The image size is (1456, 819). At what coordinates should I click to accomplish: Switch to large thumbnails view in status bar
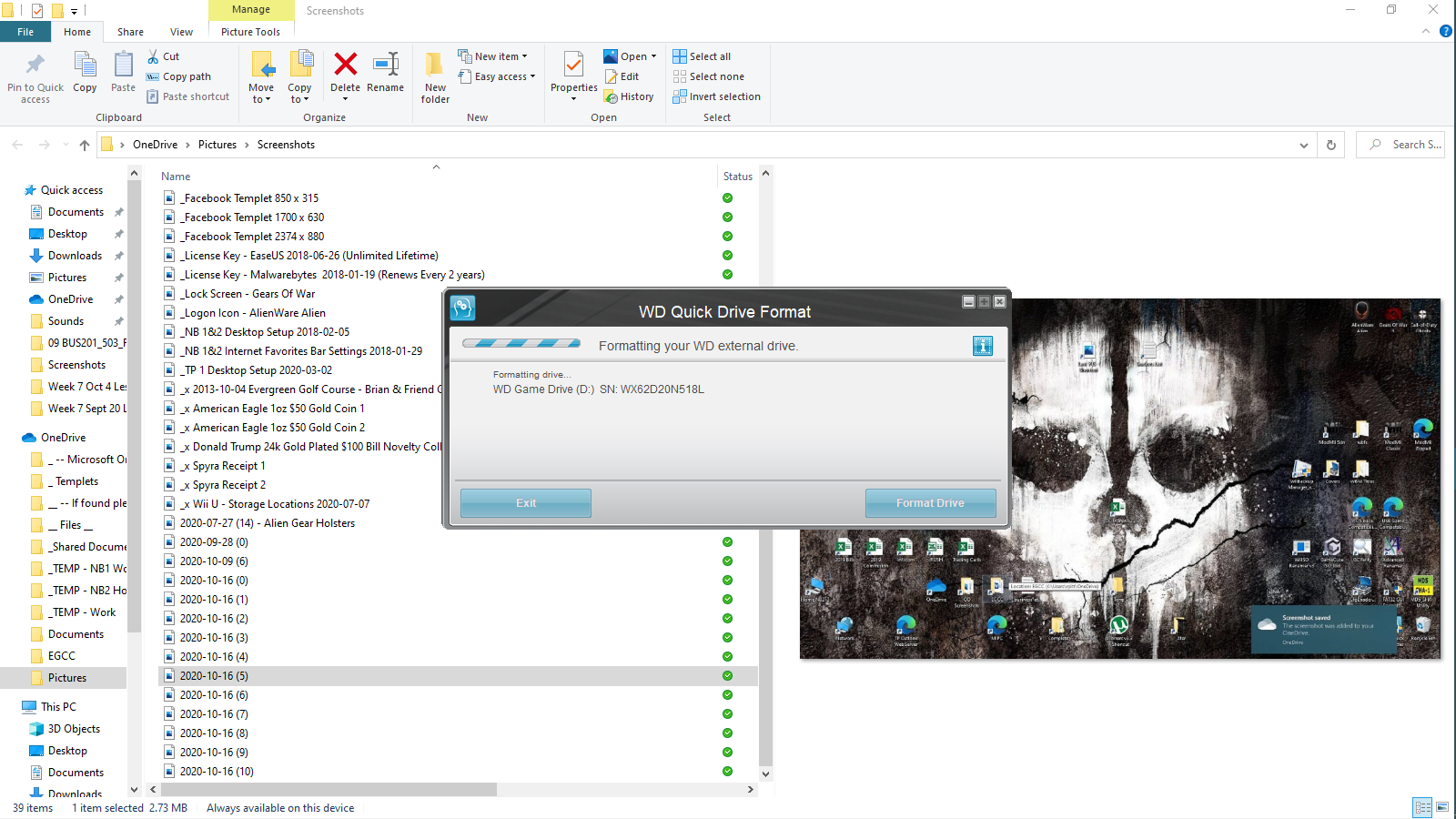1442,807
